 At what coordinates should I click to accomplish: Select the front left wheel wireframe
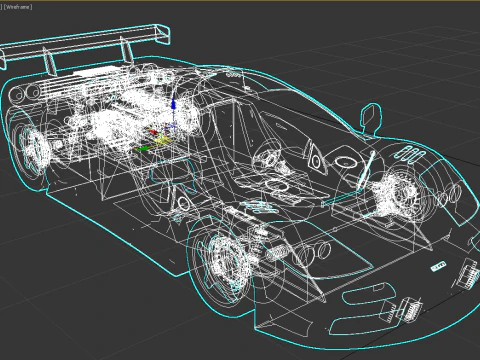tap(221, 263)
